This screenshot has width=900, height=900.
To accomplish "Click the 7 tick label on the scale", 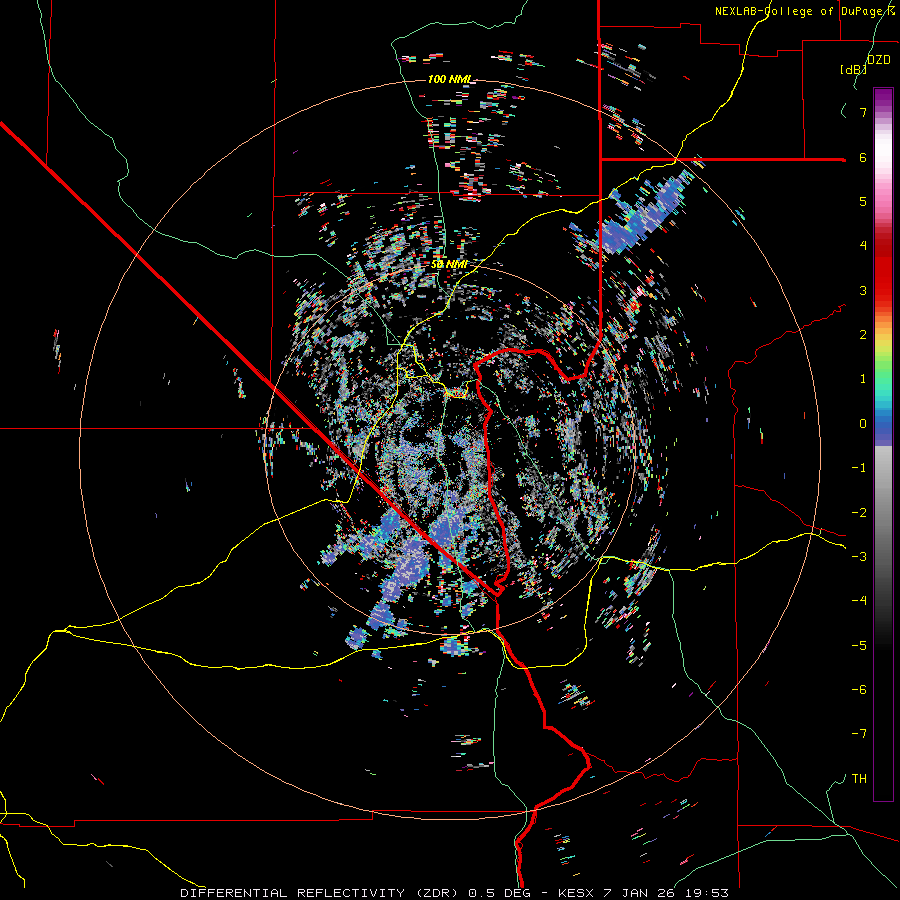I will tap(863, 112).
